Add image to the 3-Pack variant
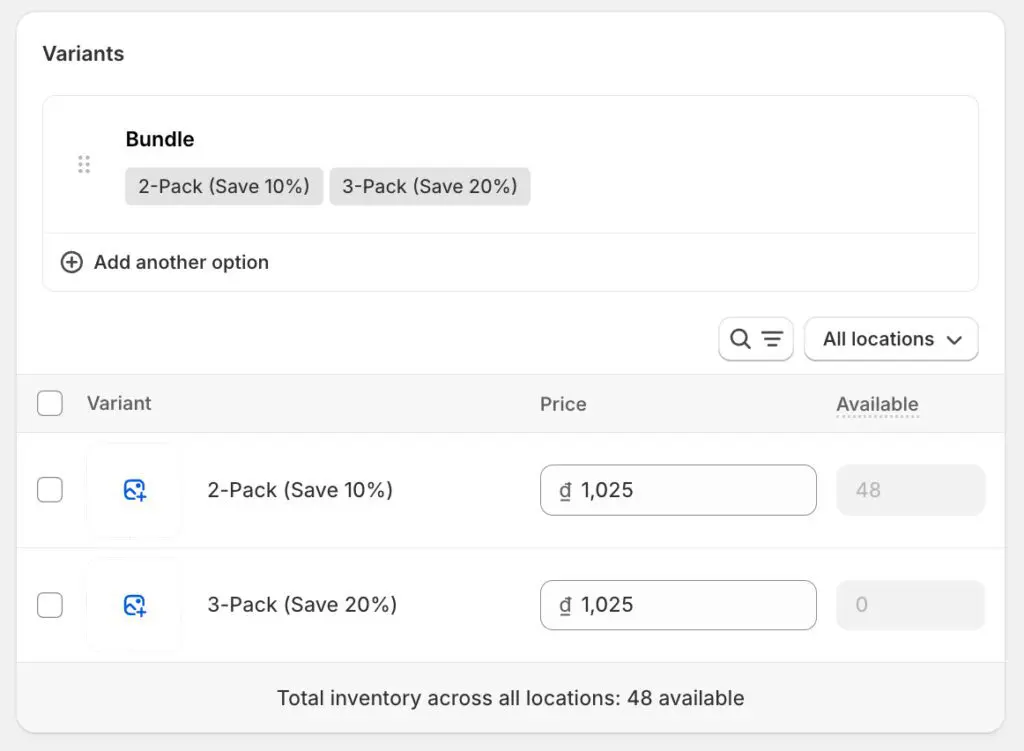Screen dimensions: 1024x751 pos(135,605)
